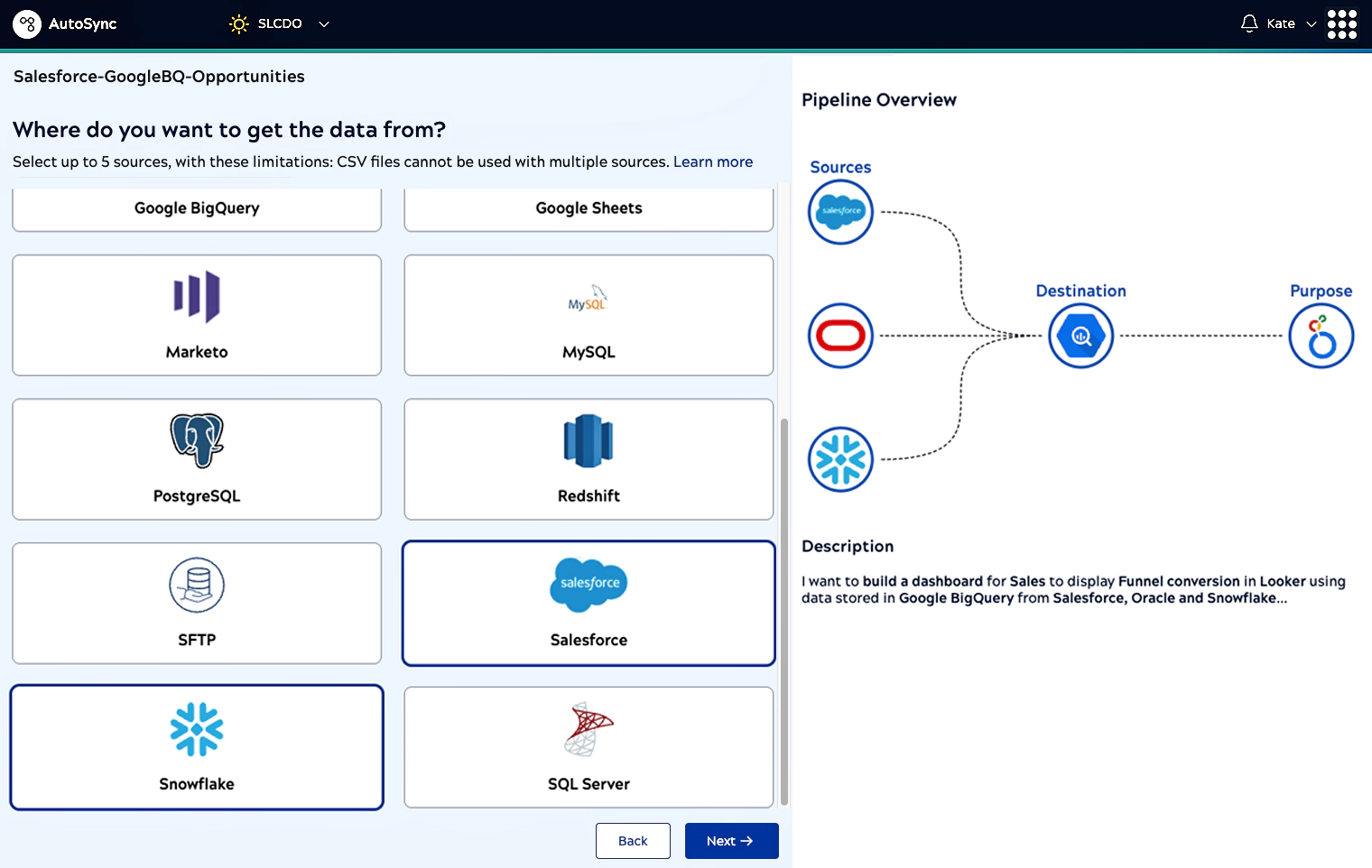The width and height of the screenshot is (1372, 868).
Task: Select the SFTP card label
Action: click(197, 640)
